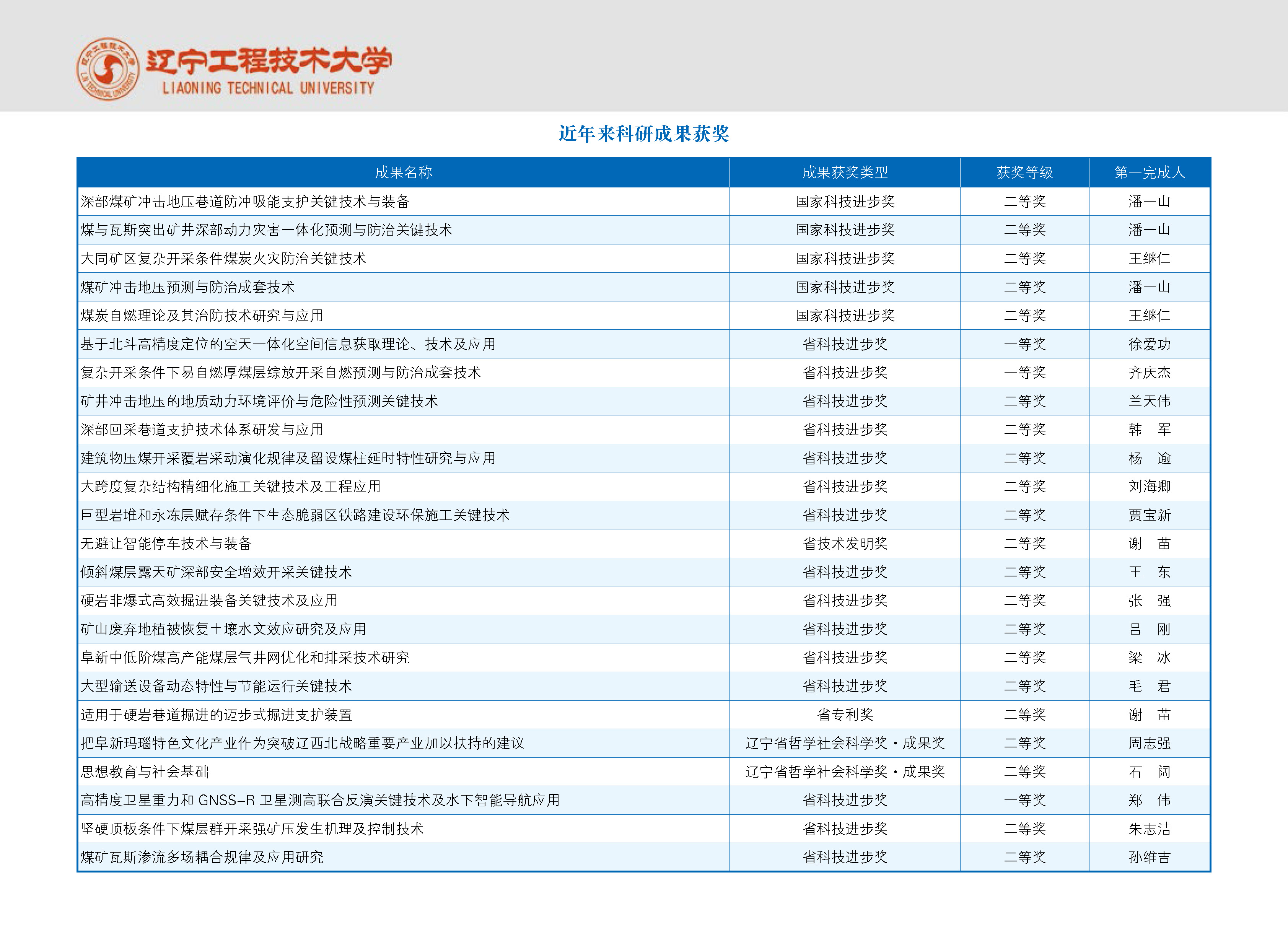Click 一等奖 in the 郑伟 row

coord(1025,800)
